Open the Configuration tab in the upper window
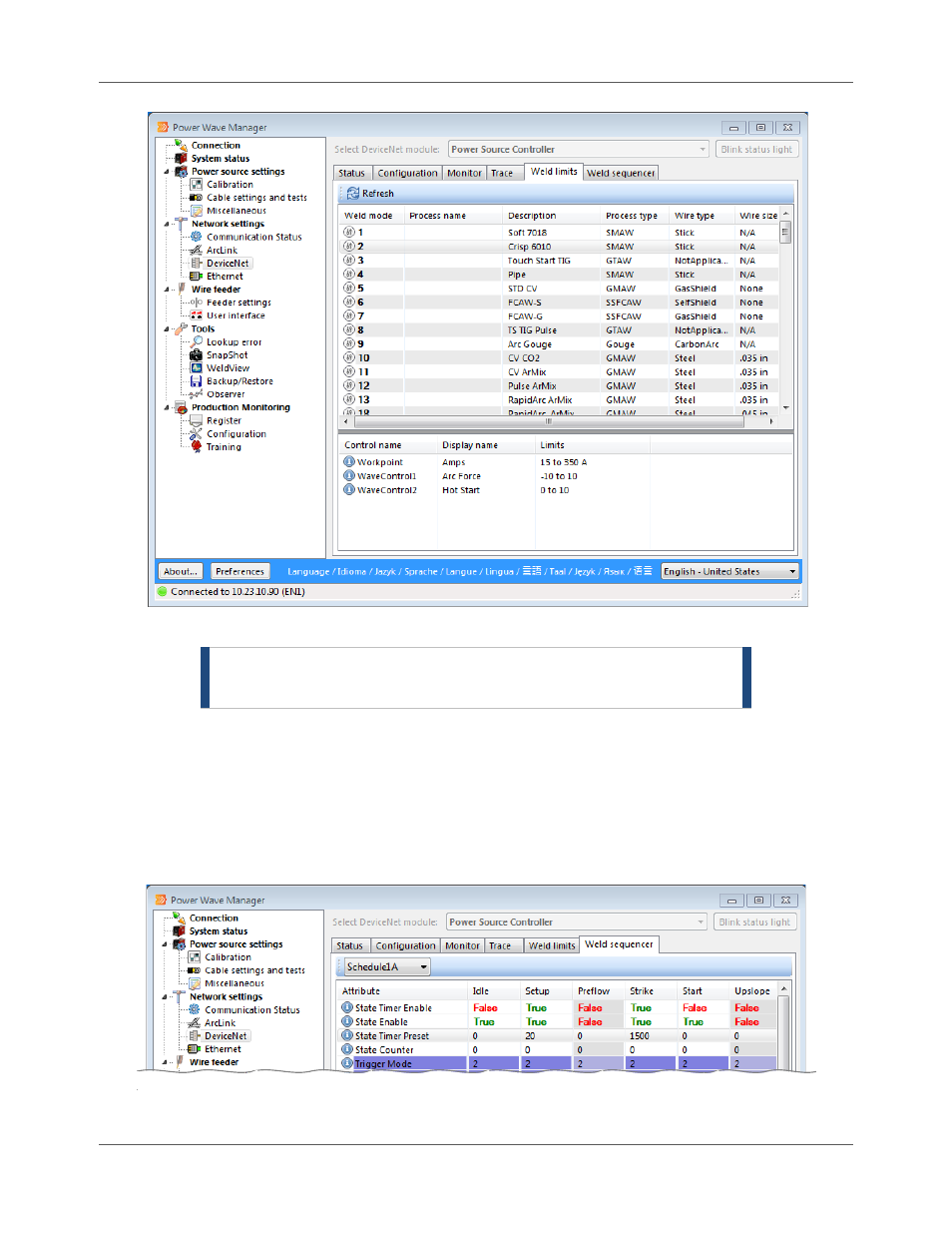The image size is (952, 1233). click(407, 173)
